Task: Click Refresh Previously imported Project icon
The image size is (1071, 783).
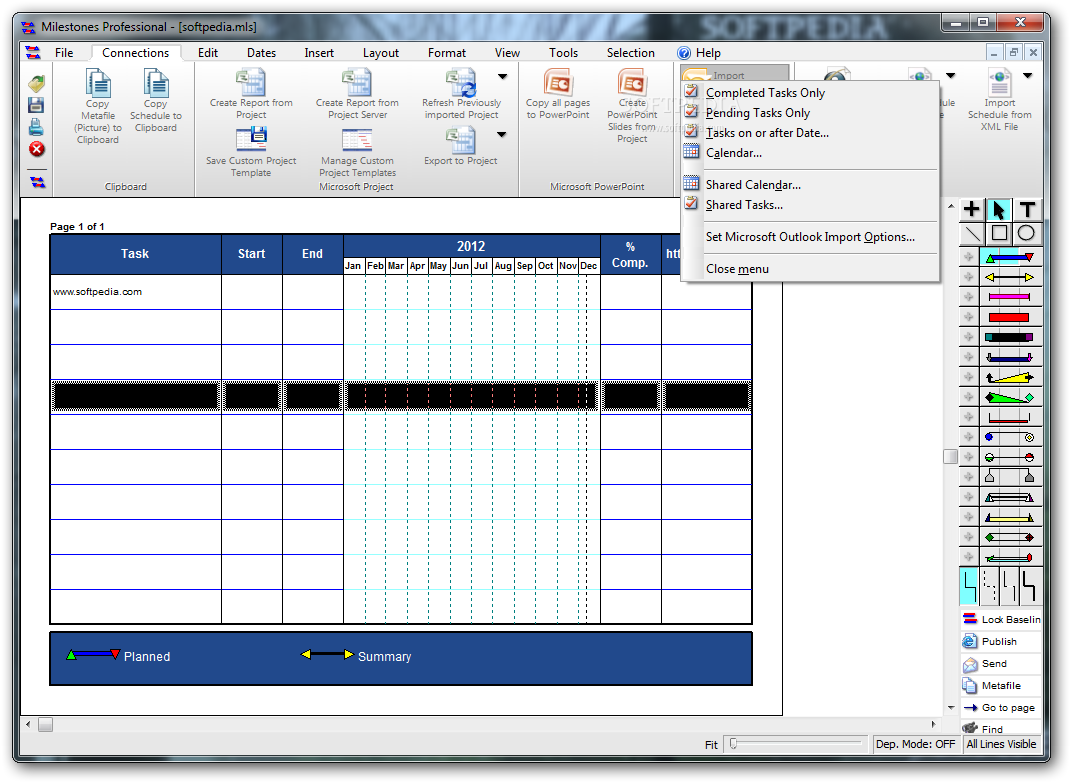Action: click(x=461, y=83)
